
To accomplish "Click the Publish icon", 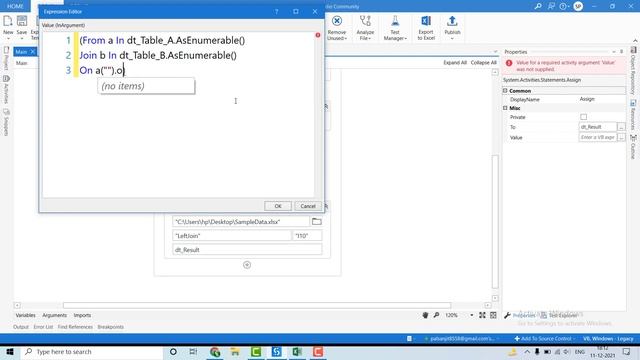I will click(452, 21).
